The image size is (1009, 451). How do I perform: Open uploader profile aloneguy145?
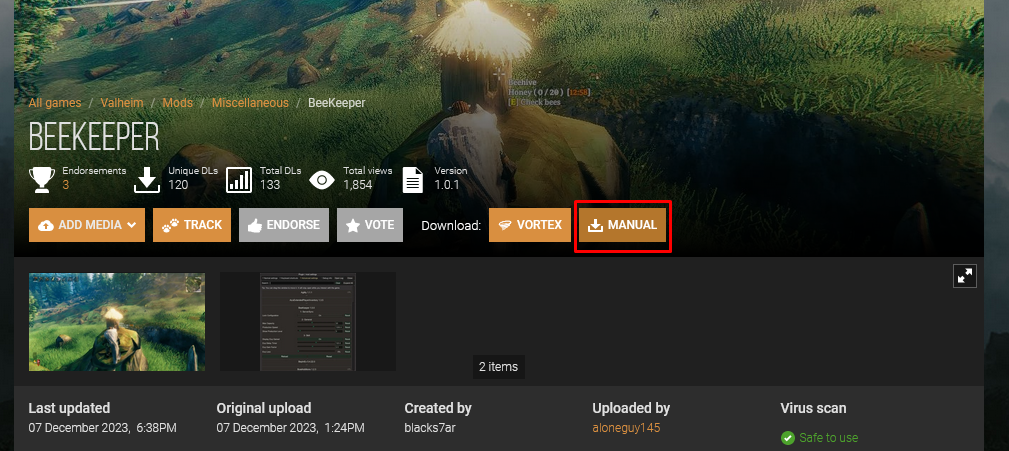pyautogui.click(x=626, y=428)
